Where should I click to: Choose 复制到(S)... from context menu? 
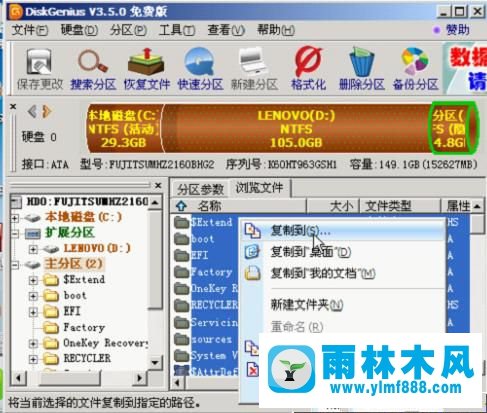342,231
